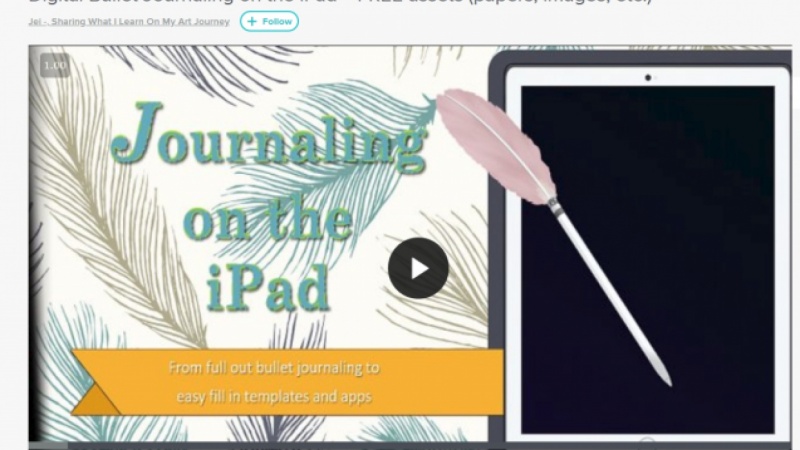Click the video progress bar at bottom
Screen dimensions: 800x450
point(410,446)
